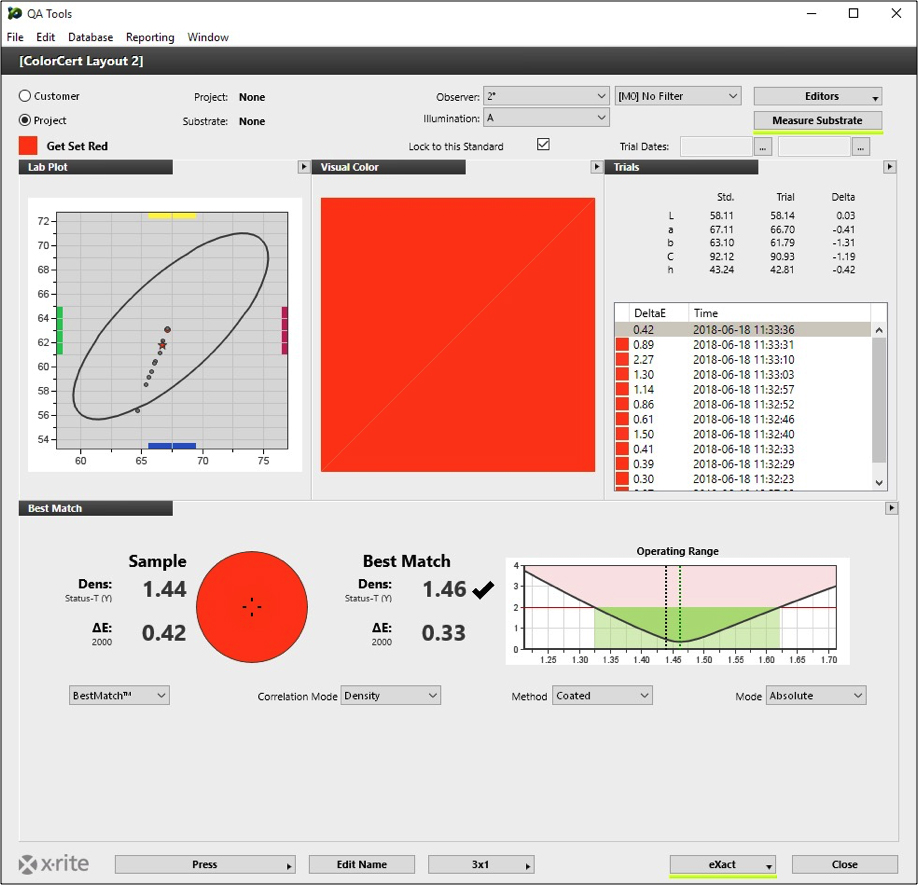
Task: Click the Edit Name button
Action: [x=361, y=864]
